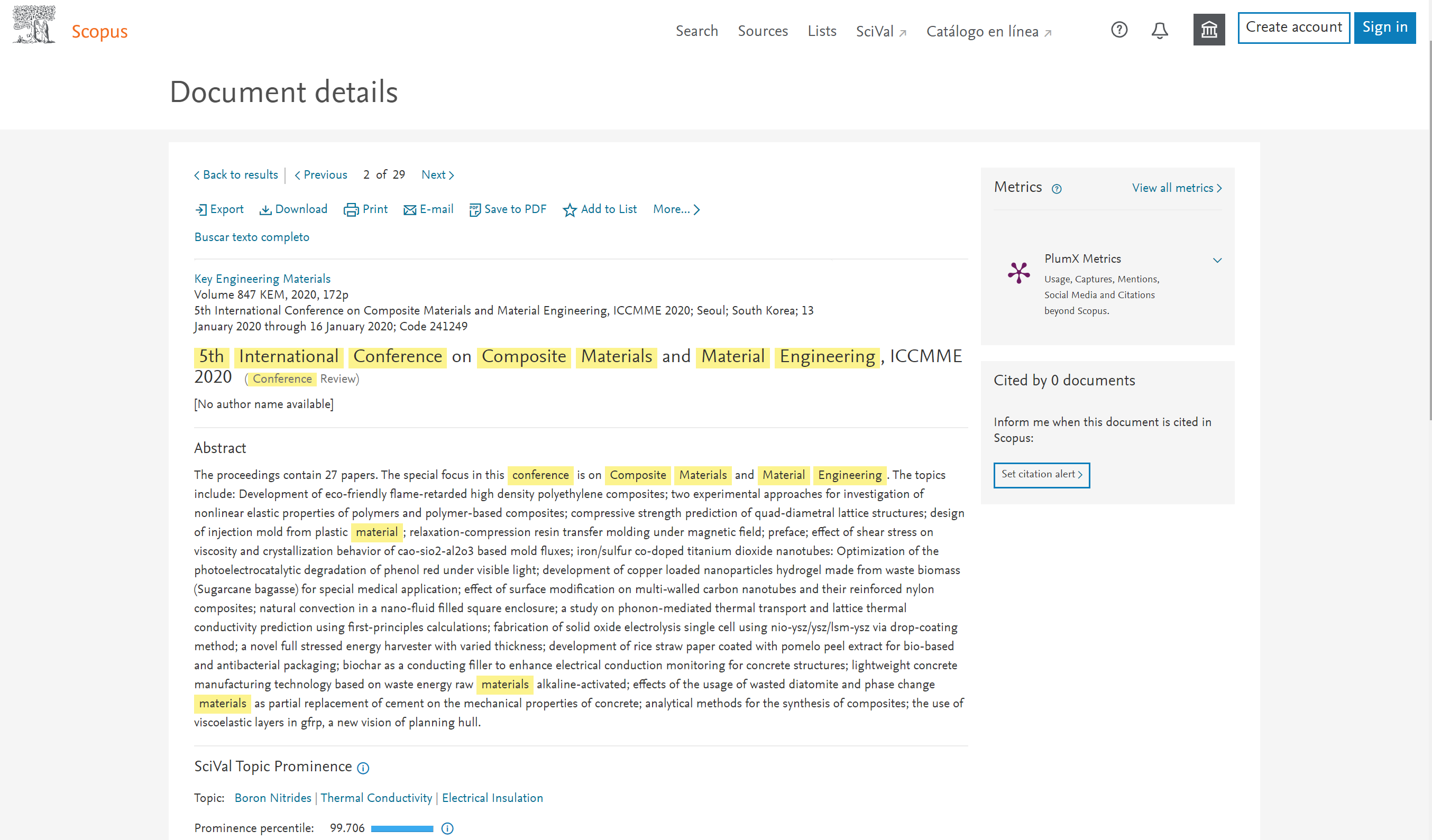
Task: Open the Key Engineering Materials source link
Action: pyautogui.click(x=262, y=279)
